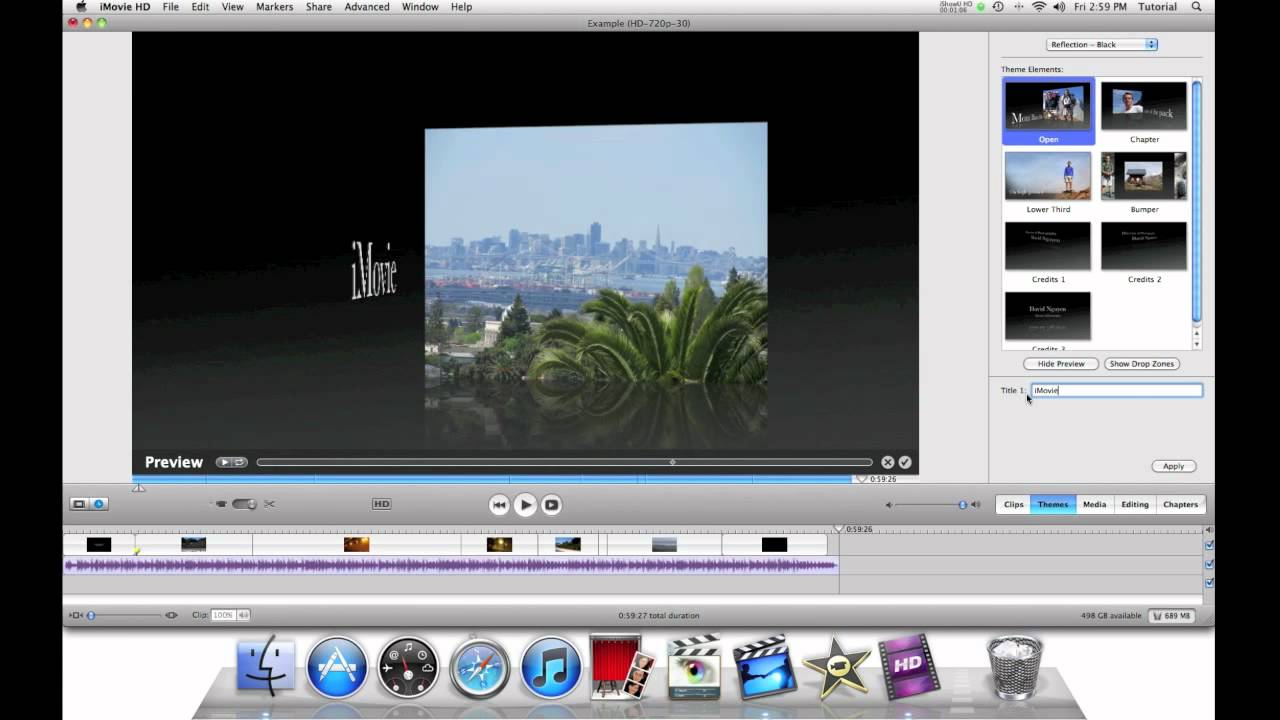The image size is (1280, 720).
Task: Click the scissors edit mode icon
Action: [269, 504]
